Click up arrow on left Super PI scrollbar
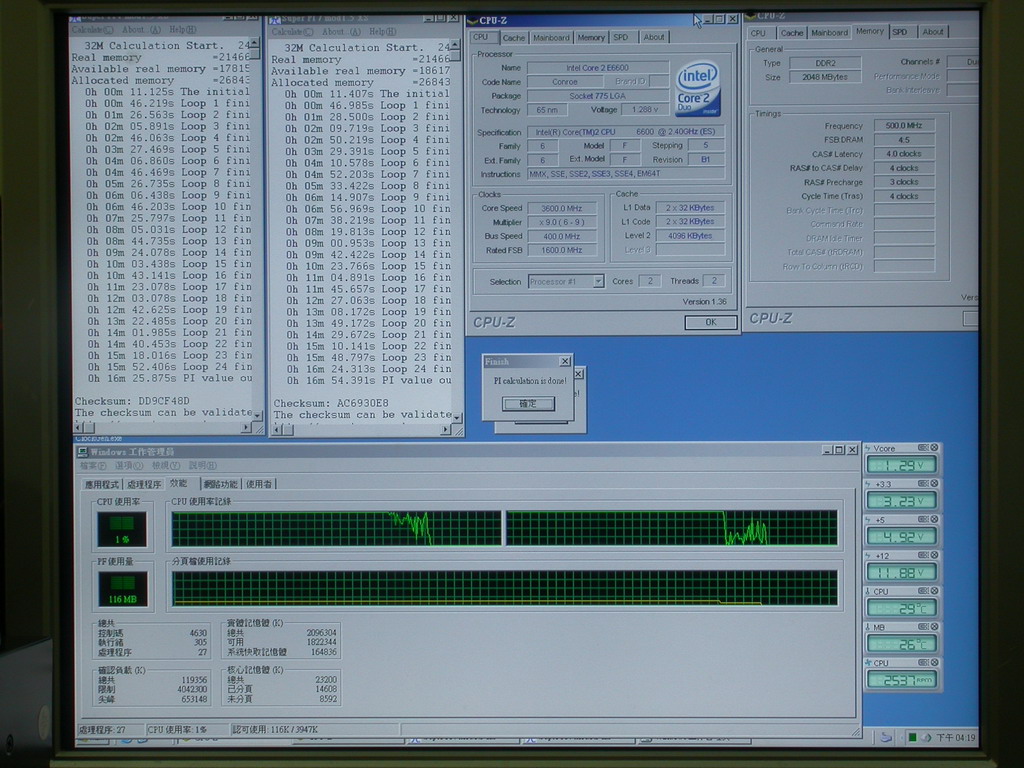 pyautogui.click(x=255, y=42)
